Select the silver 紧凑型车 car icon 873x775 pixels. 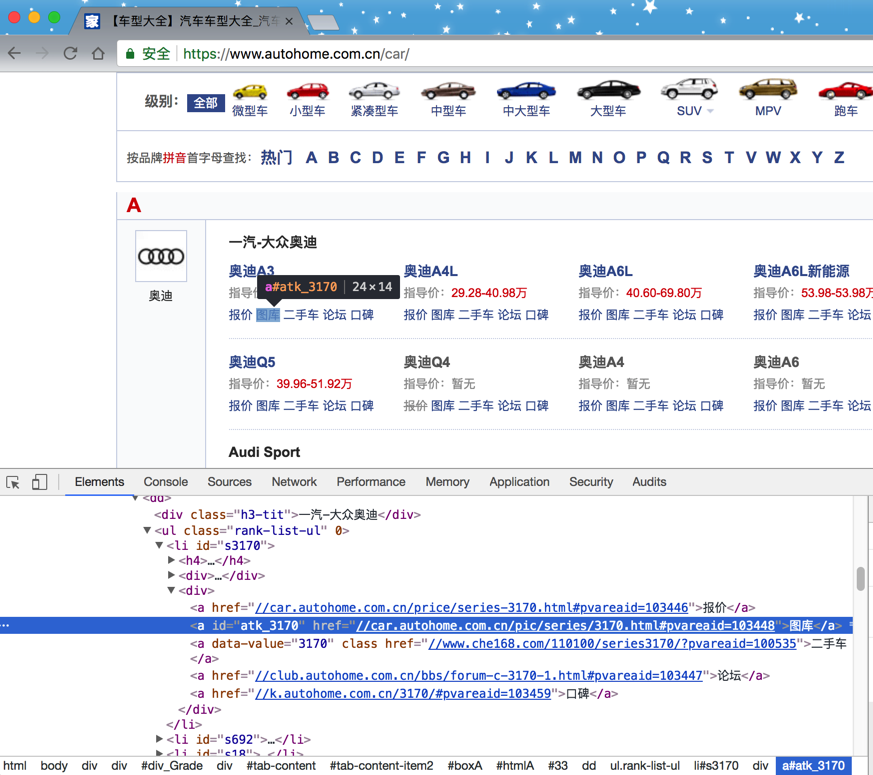tap(374, 91)
